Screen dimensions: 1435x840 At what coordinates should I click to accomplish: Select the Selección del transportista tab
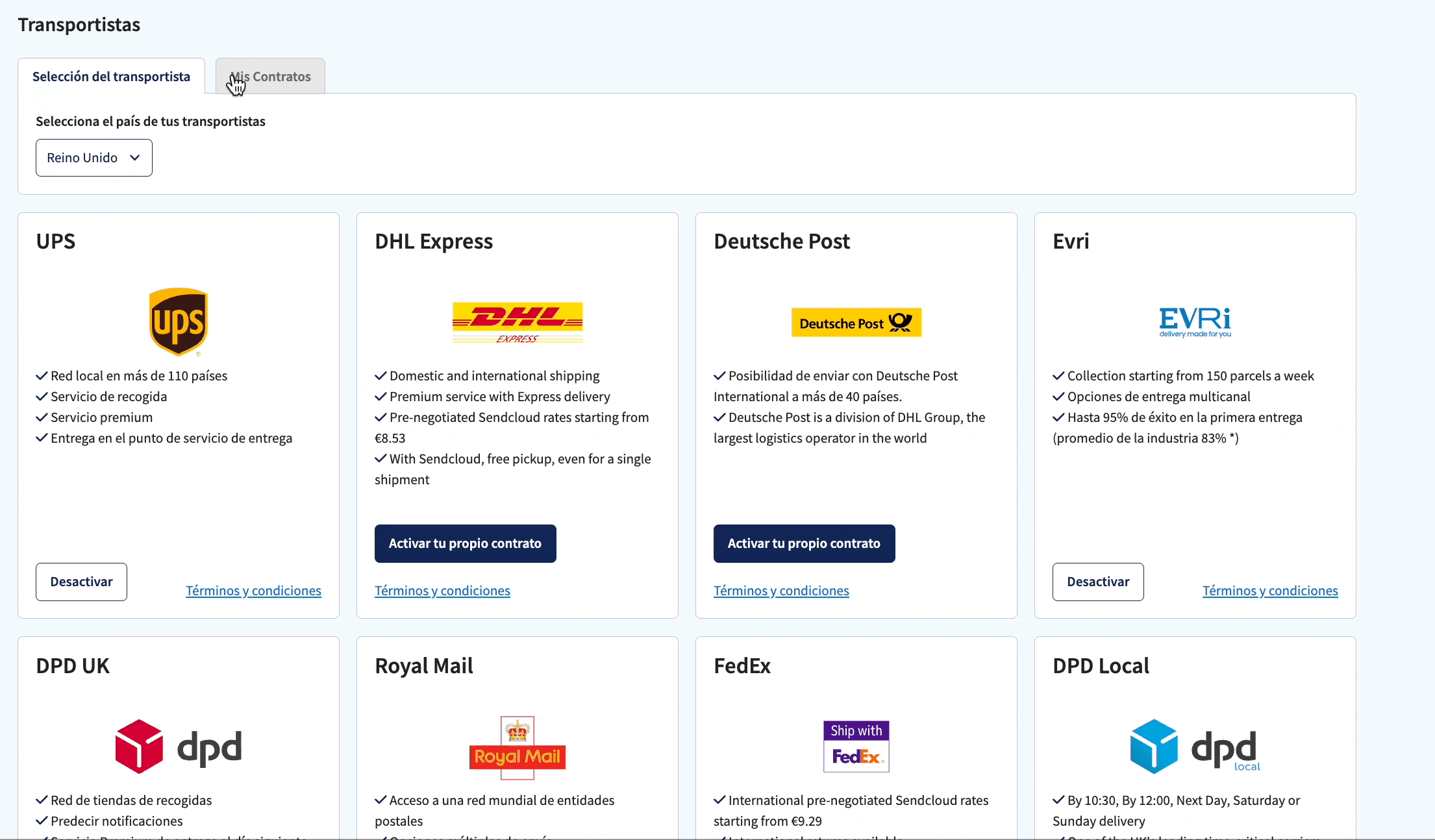[111, 77]
